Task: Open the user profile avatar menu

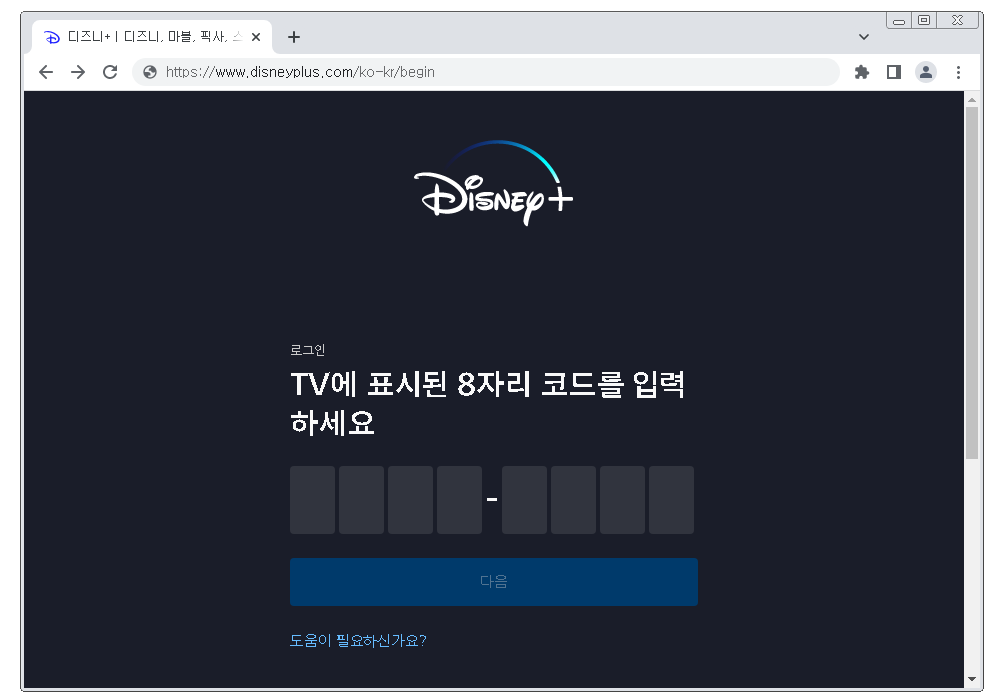Action: coord(926,72)
